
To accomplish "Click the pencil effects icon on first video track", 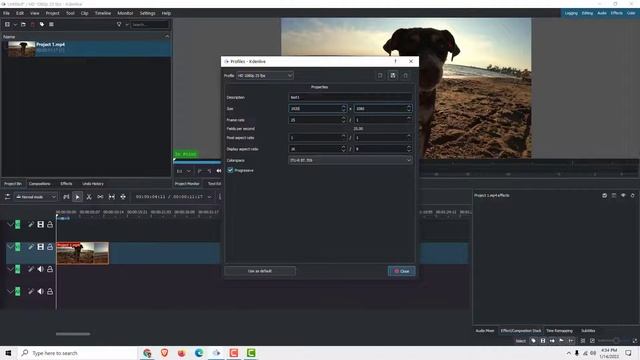I will coord(31,224).
